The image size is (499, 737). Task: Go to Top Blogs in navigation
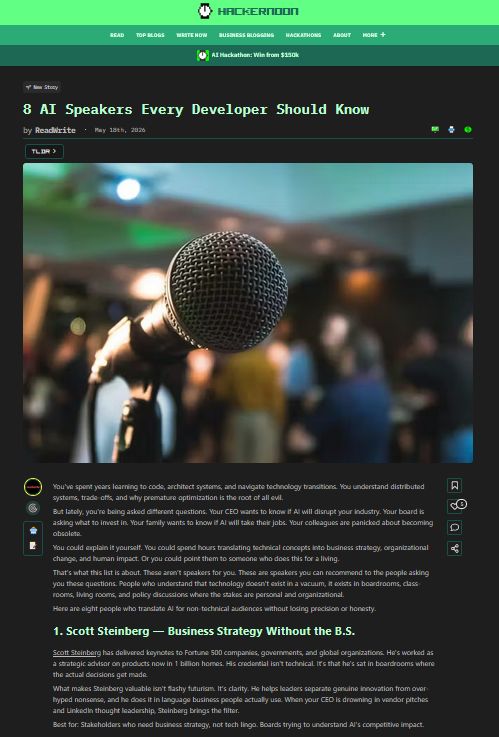150,35
